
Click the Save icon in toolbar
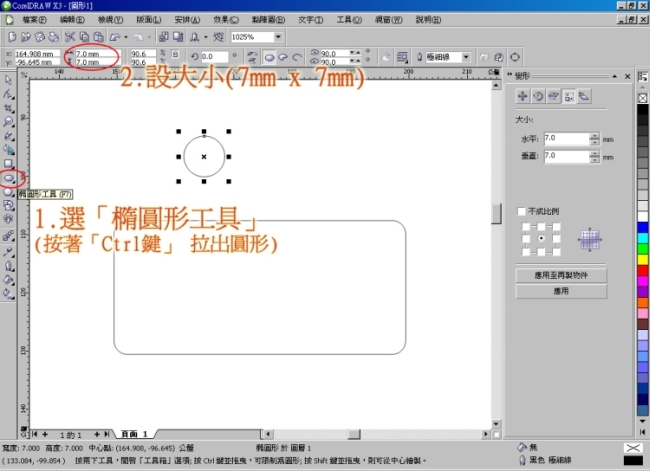[x=40, y=37]
